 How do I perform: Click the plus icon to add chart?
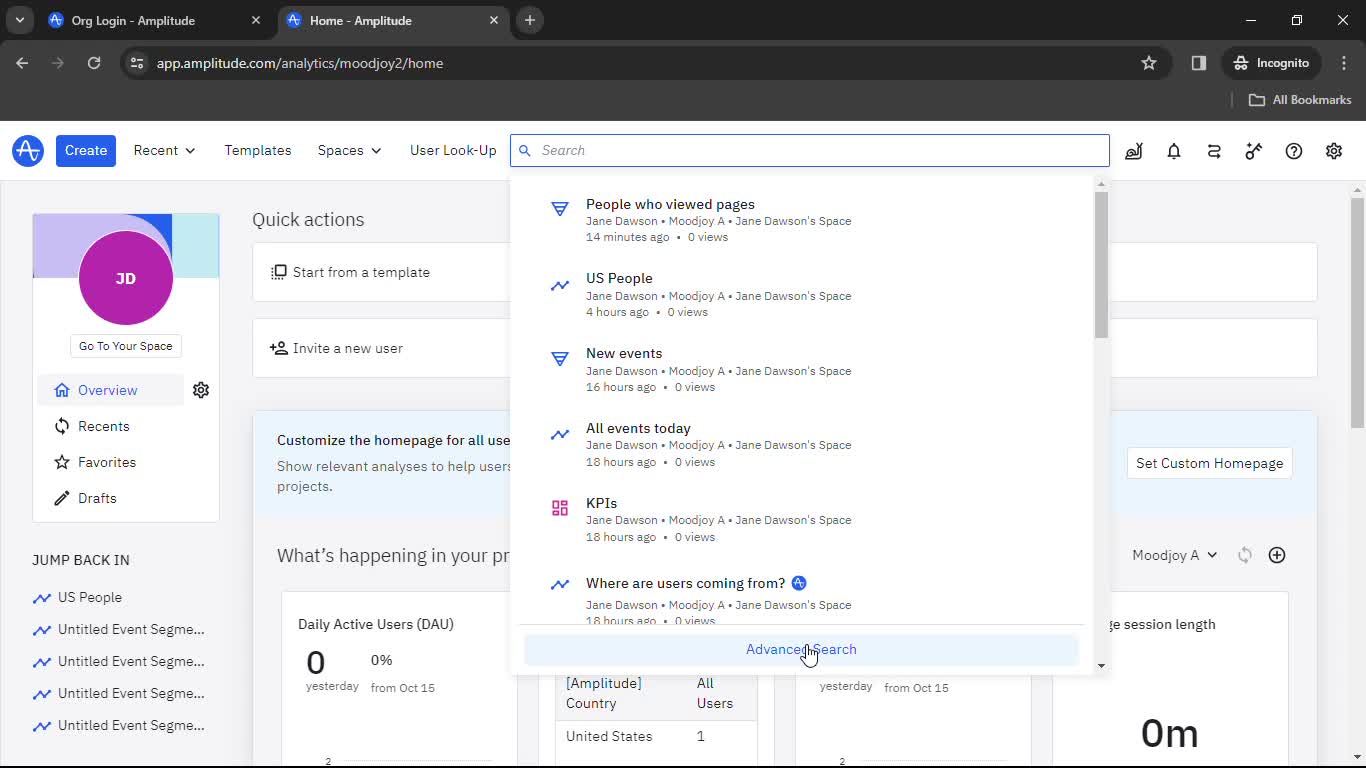(x=1277, y=555)
